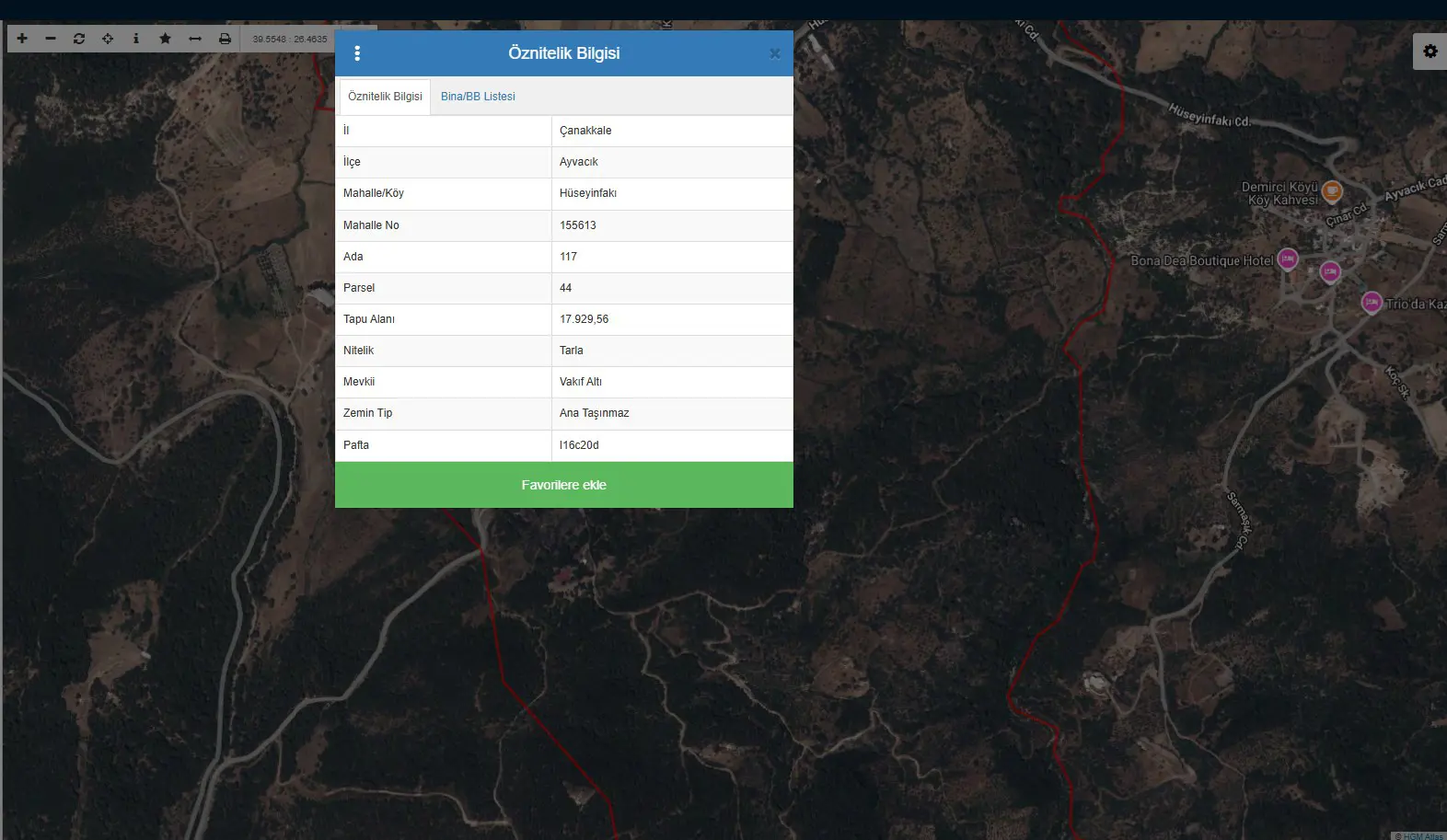Select the Mevkii value Vakıf Altı
Viewport: 1447px width, 840px height.
(672, 382)
